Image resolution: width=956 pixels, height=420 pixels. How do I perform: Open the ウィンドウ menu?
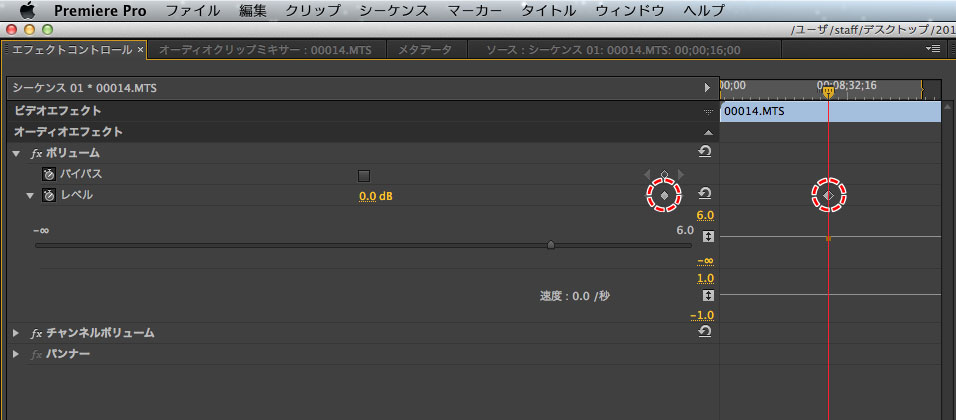coord(629,10)
